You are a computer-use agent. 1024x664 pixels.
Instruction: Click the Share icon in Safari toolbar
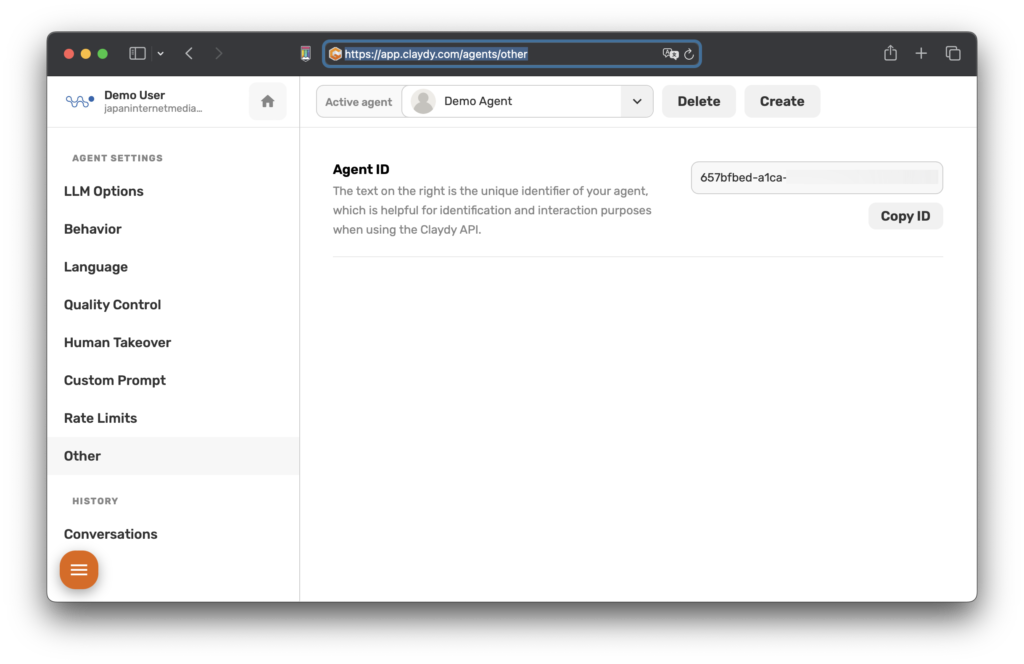click(x=890, y=53)
